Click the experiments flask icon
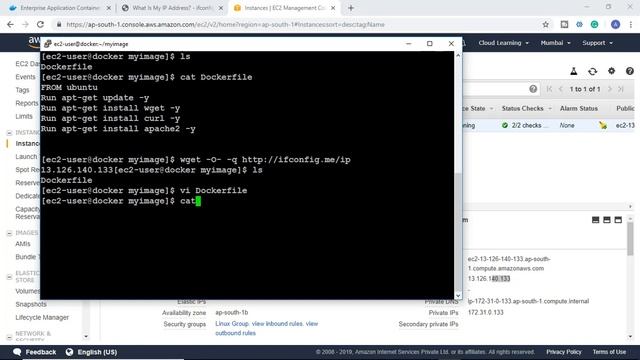 pos(573,71)
